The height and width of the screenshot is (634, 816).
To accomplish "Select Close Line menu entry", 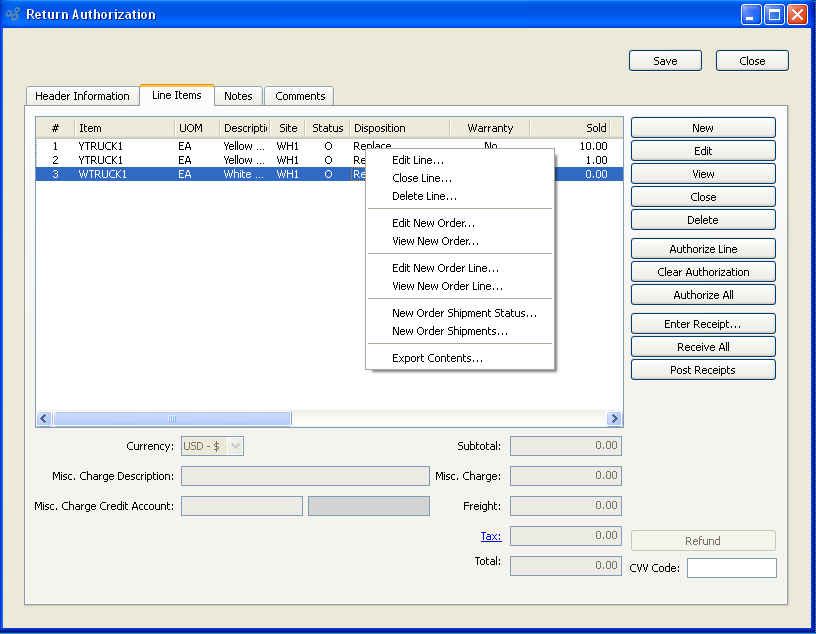I will click(x=421, y=178).
